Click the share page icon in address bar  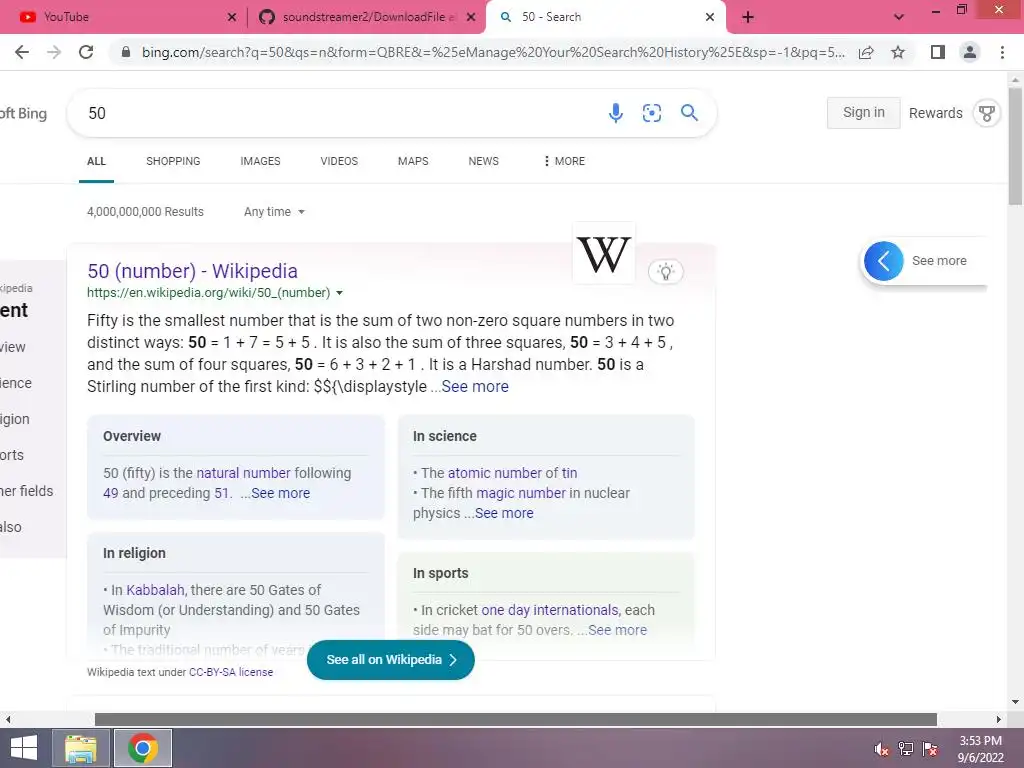pyautogui.click(x=866, y=52)
